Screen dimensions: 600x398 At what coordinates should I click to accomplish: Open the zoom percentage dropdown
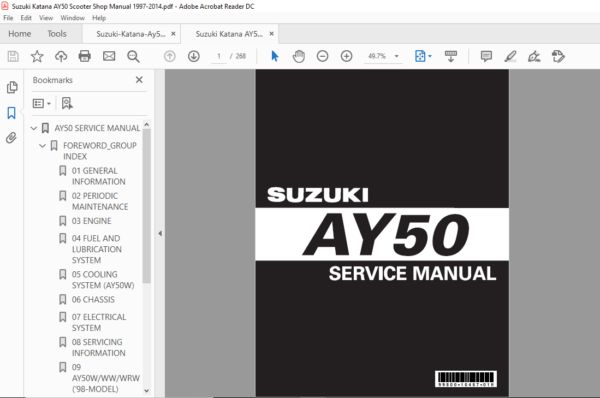(397, 56)
